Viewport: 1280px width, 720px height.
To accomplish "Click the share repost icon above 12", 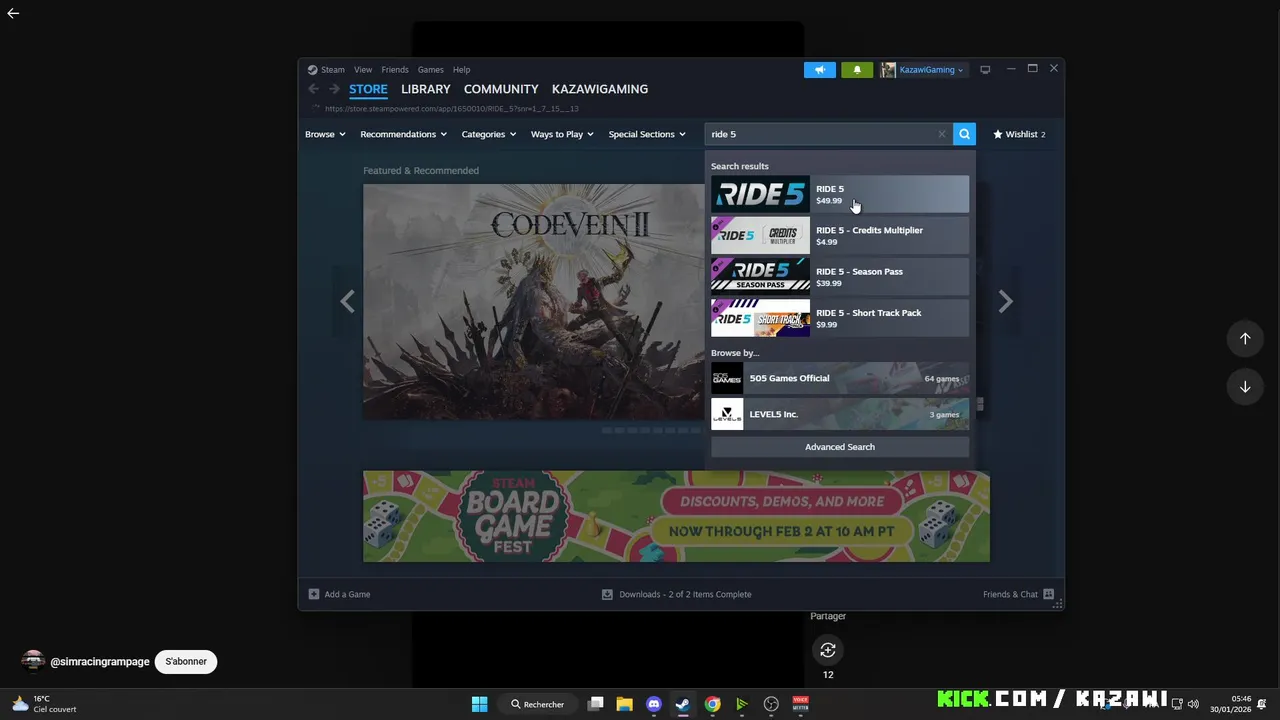I will click(828, 650).
